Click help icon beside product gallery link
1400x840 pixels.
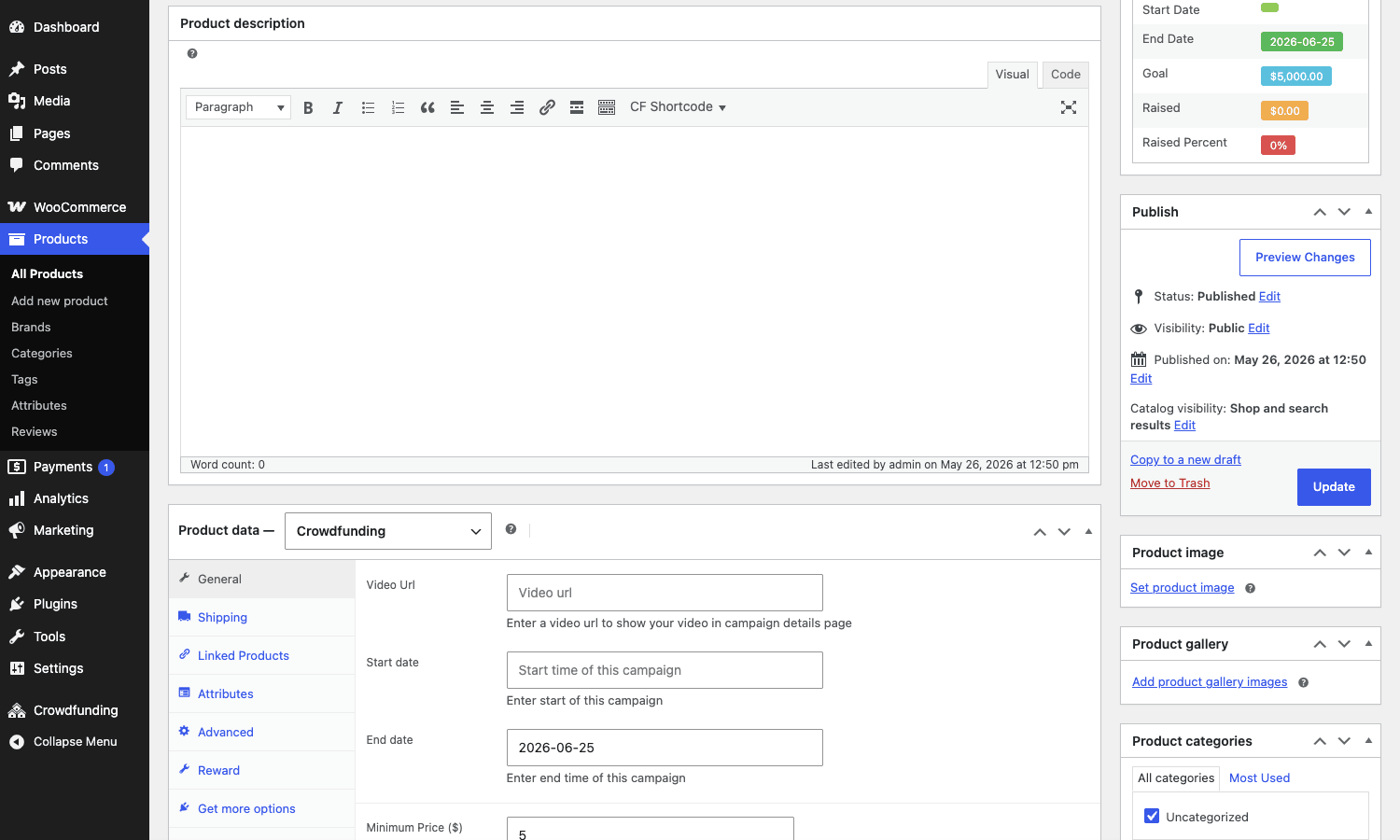click(x=1303, y=682)
